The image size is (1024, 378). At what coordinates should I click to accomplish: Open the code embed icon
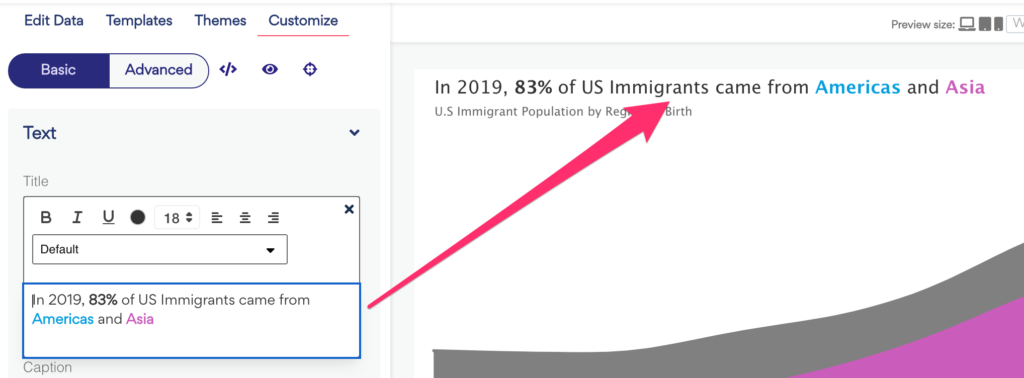coord(227,69)
